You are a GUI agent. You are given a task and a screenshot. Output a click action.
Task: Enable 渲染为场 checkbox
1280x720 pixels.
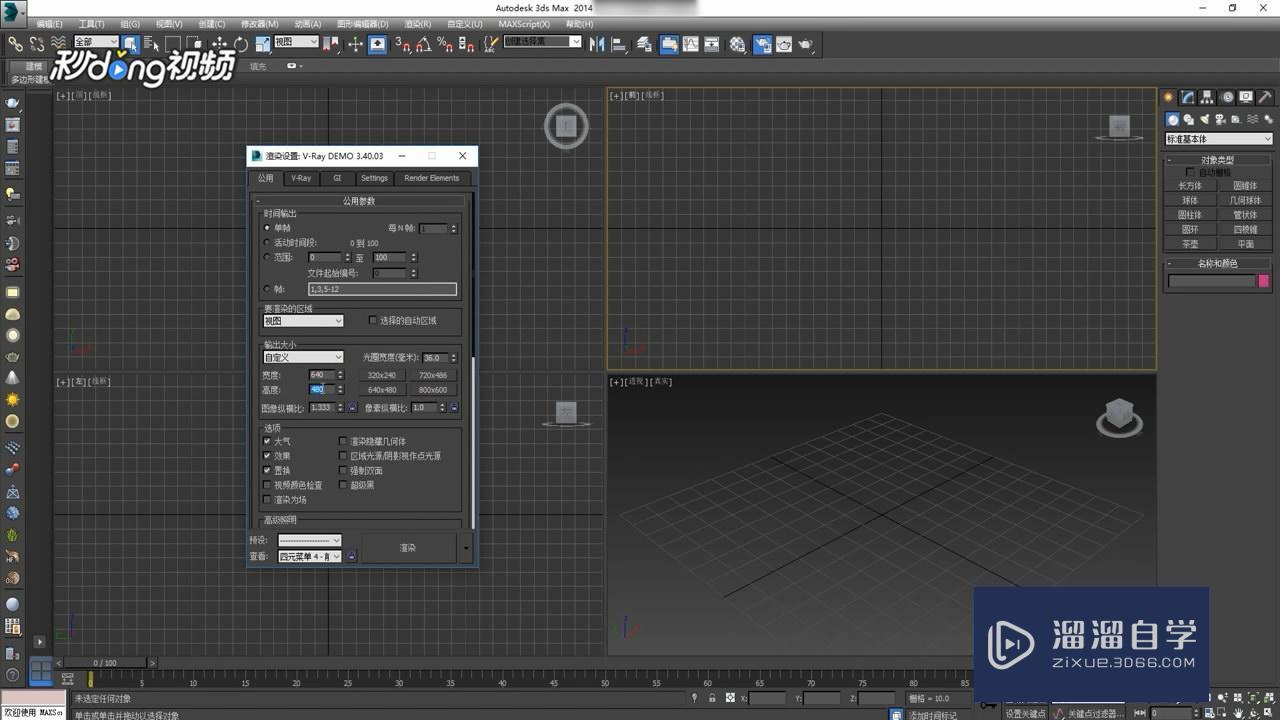pos(267,499)
